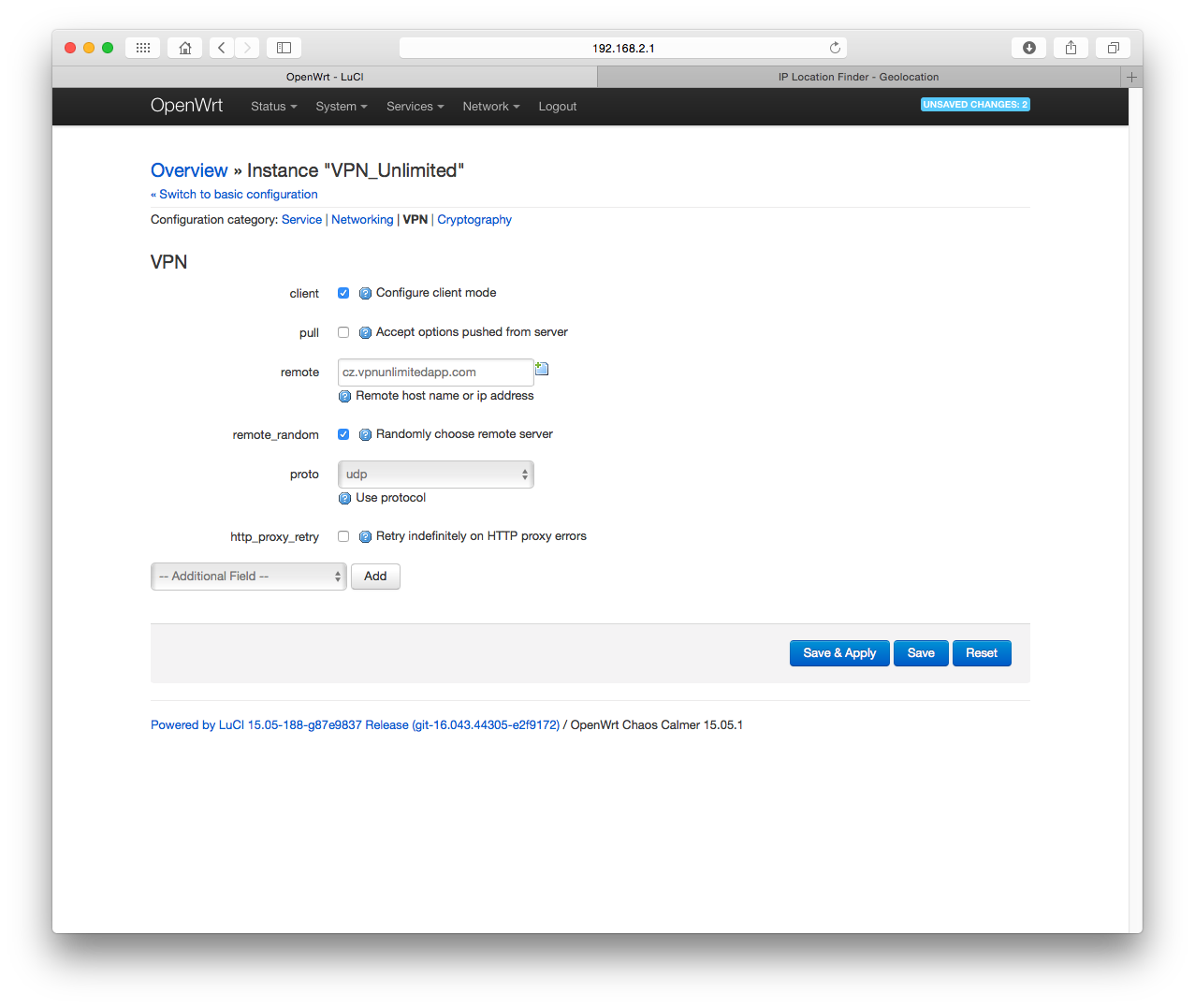Expand the Network menu
The height and width of the screenshot is (1008, 1195).
pyautogui.click(x=491, y=107)
